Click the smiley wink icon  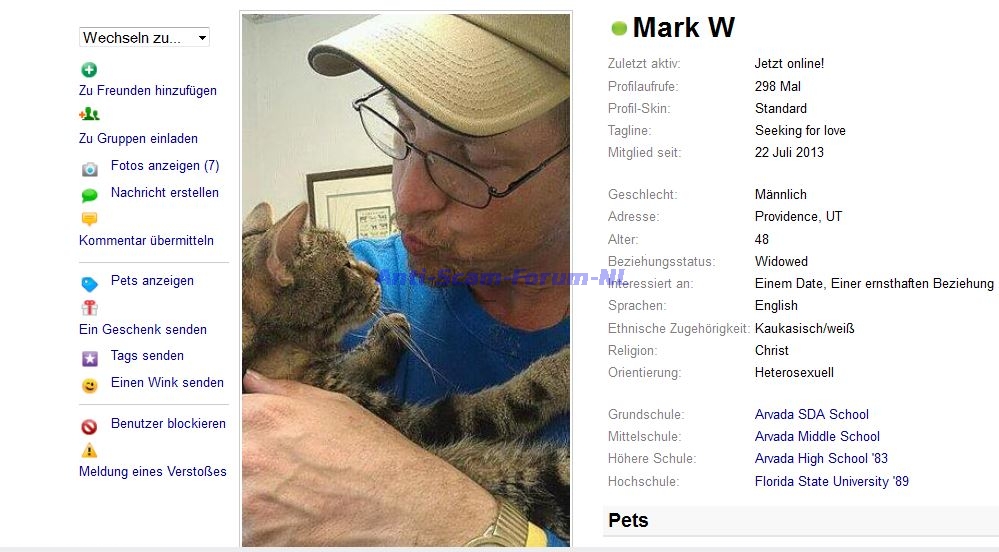tap(90, 386)
